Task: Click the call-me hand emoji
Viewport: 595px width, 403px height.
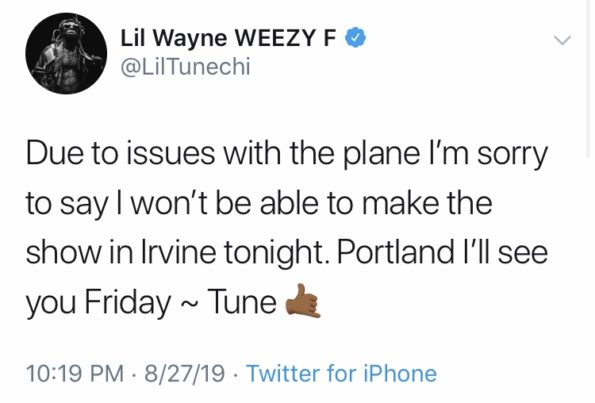Action: pyautogui.click(x=303, y=301)
